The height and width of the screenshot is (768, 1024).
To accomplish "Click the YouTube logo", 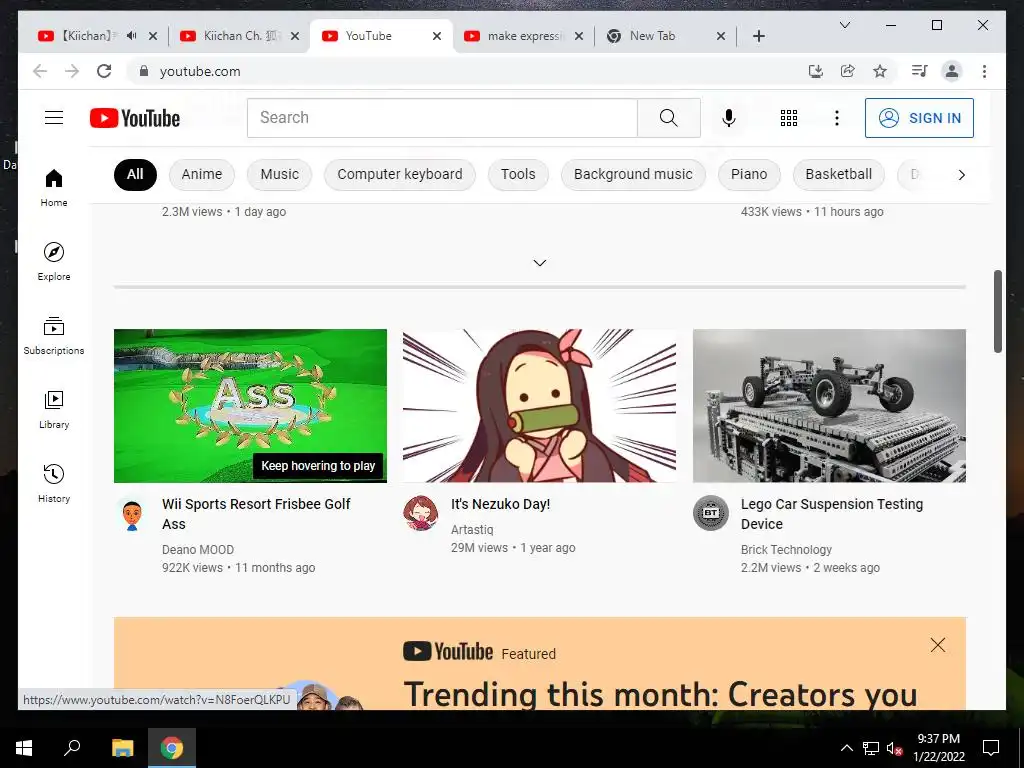I will click(x=135, y=118).
